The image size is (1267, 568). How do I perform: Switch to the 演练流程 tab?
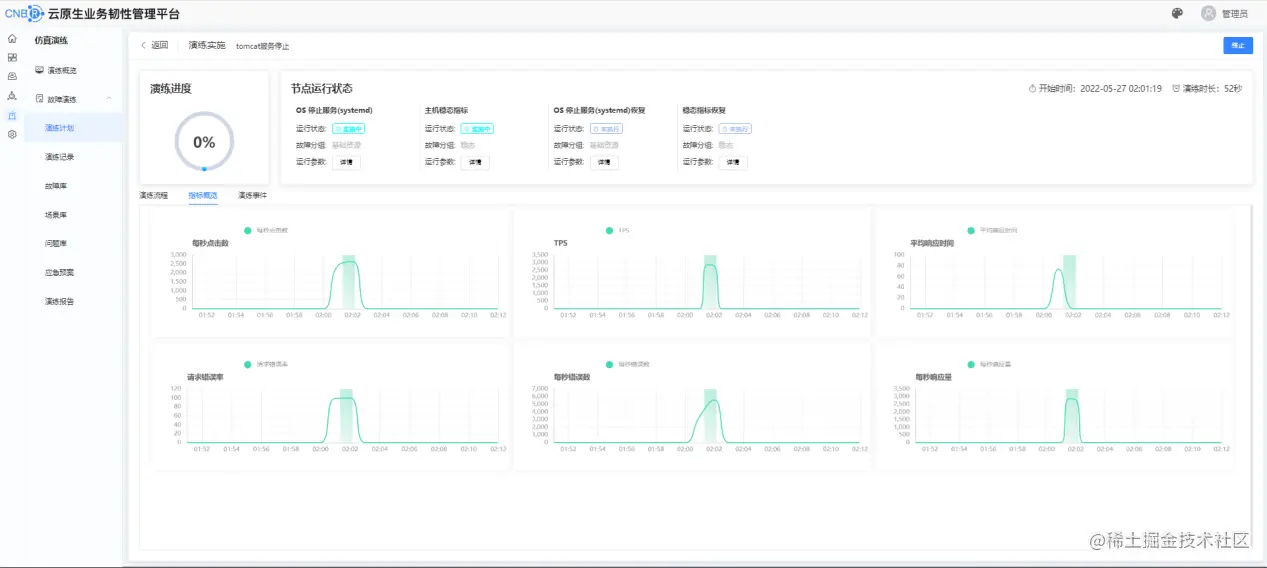coord(154,195)
